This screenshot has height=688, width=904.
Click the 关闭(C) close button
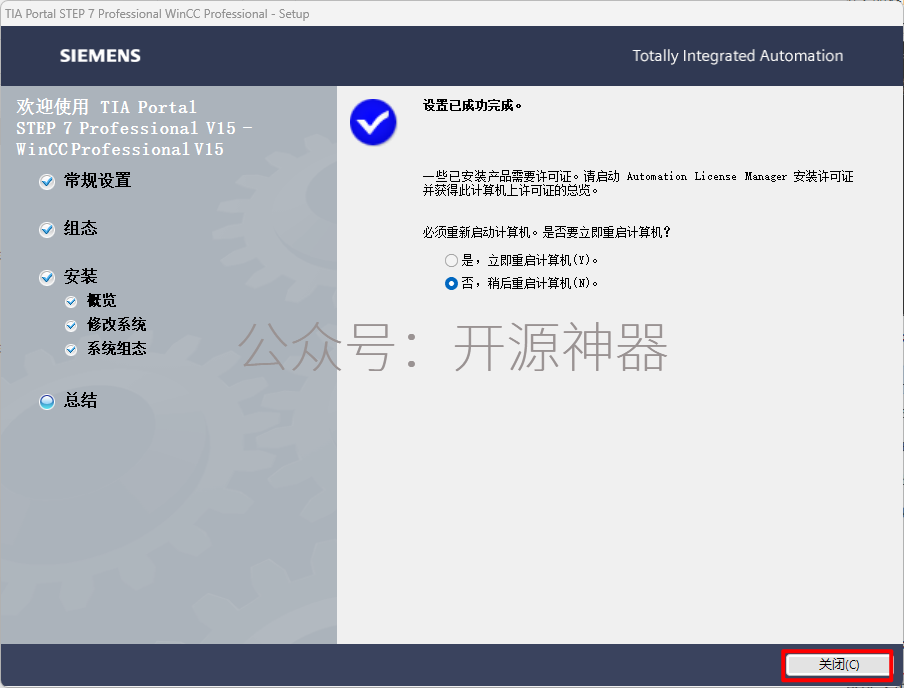point(838,664)
